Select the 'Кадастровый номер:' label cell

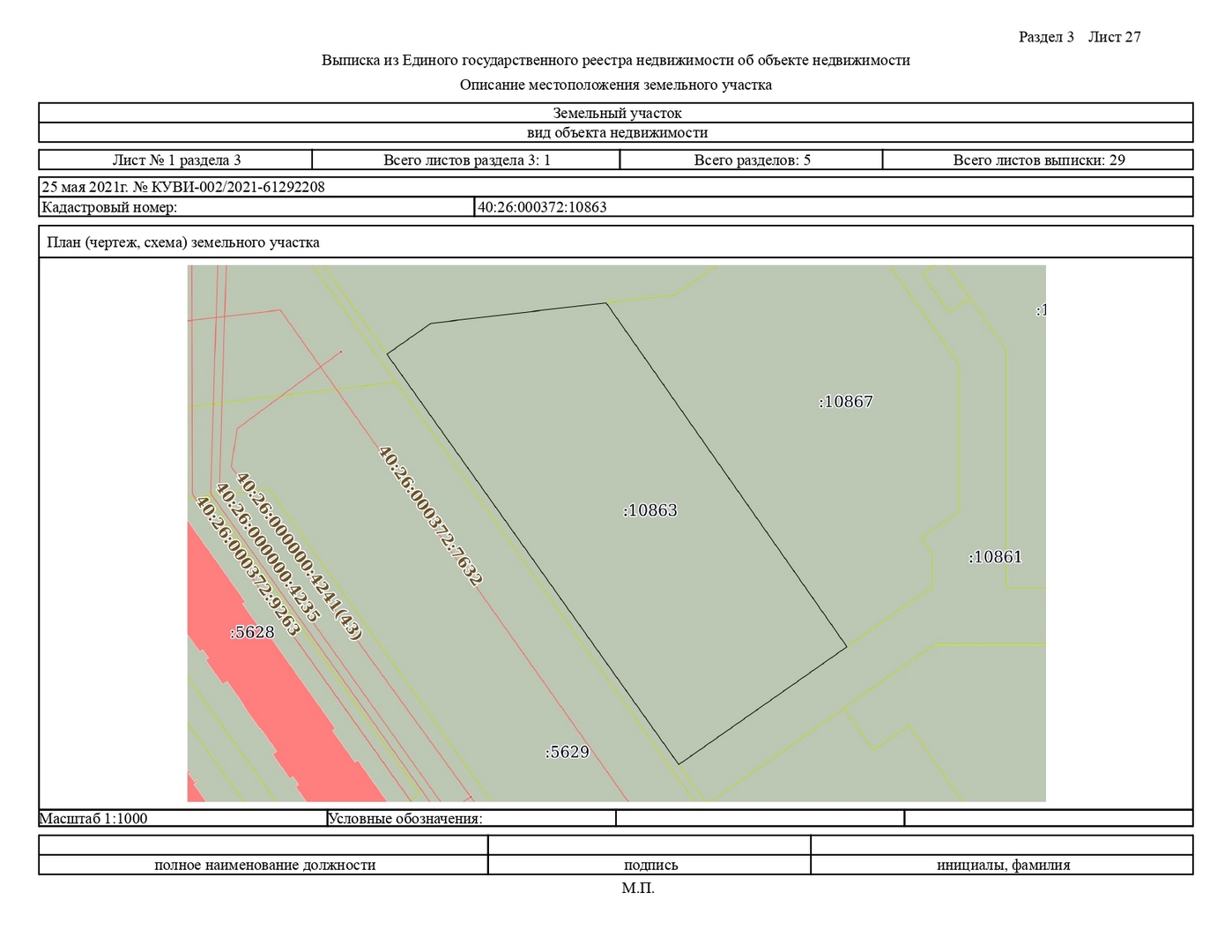point(109,207)
